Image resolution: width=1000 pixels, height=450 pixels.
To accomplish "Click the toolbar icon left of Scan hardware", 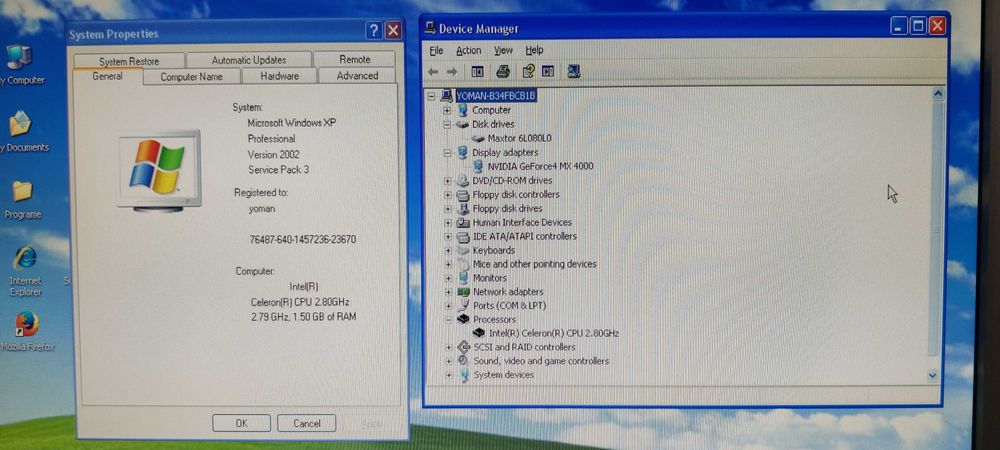I will coord(548,71).
